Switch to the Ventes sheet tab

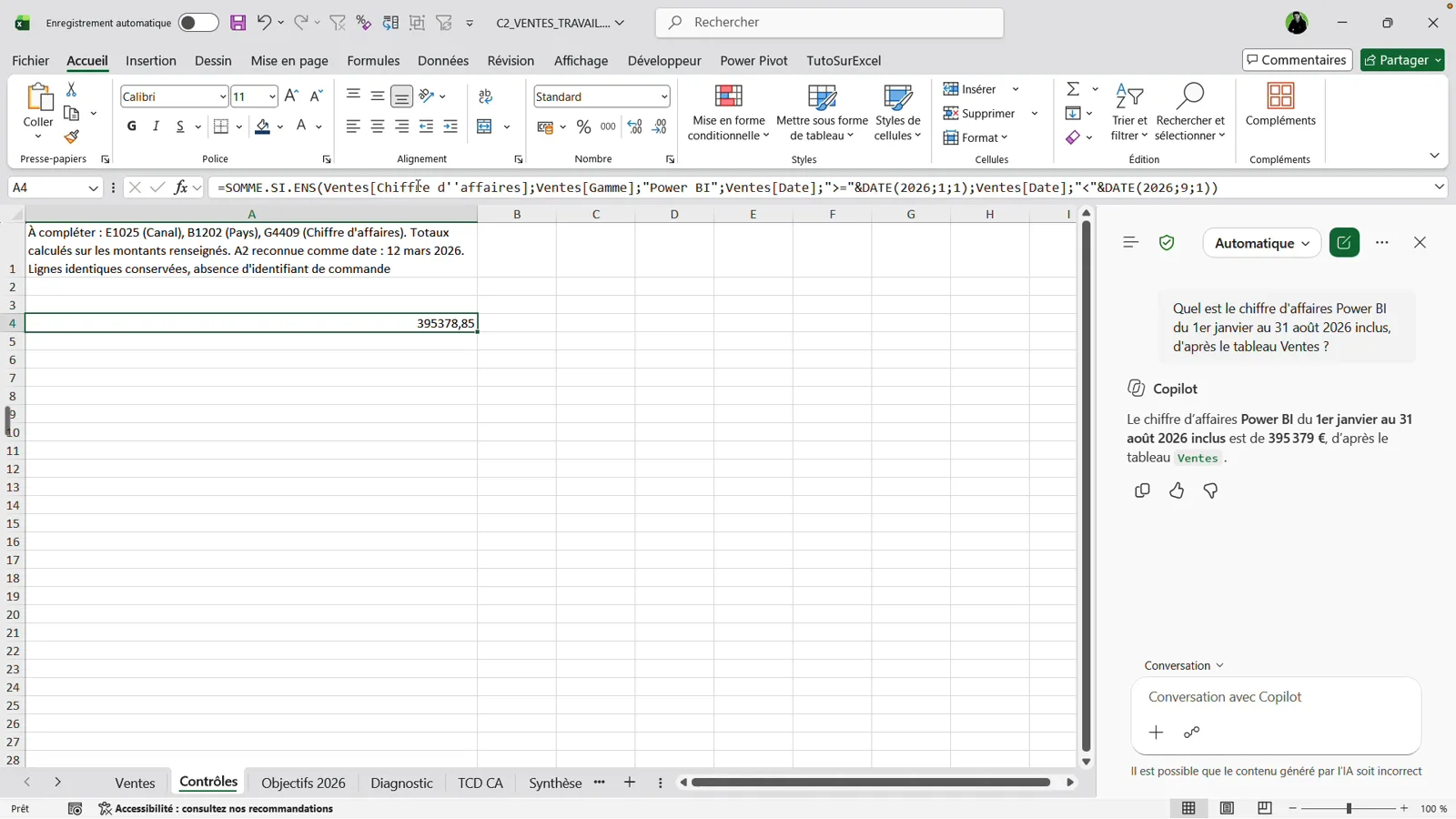tap(135, 784)
